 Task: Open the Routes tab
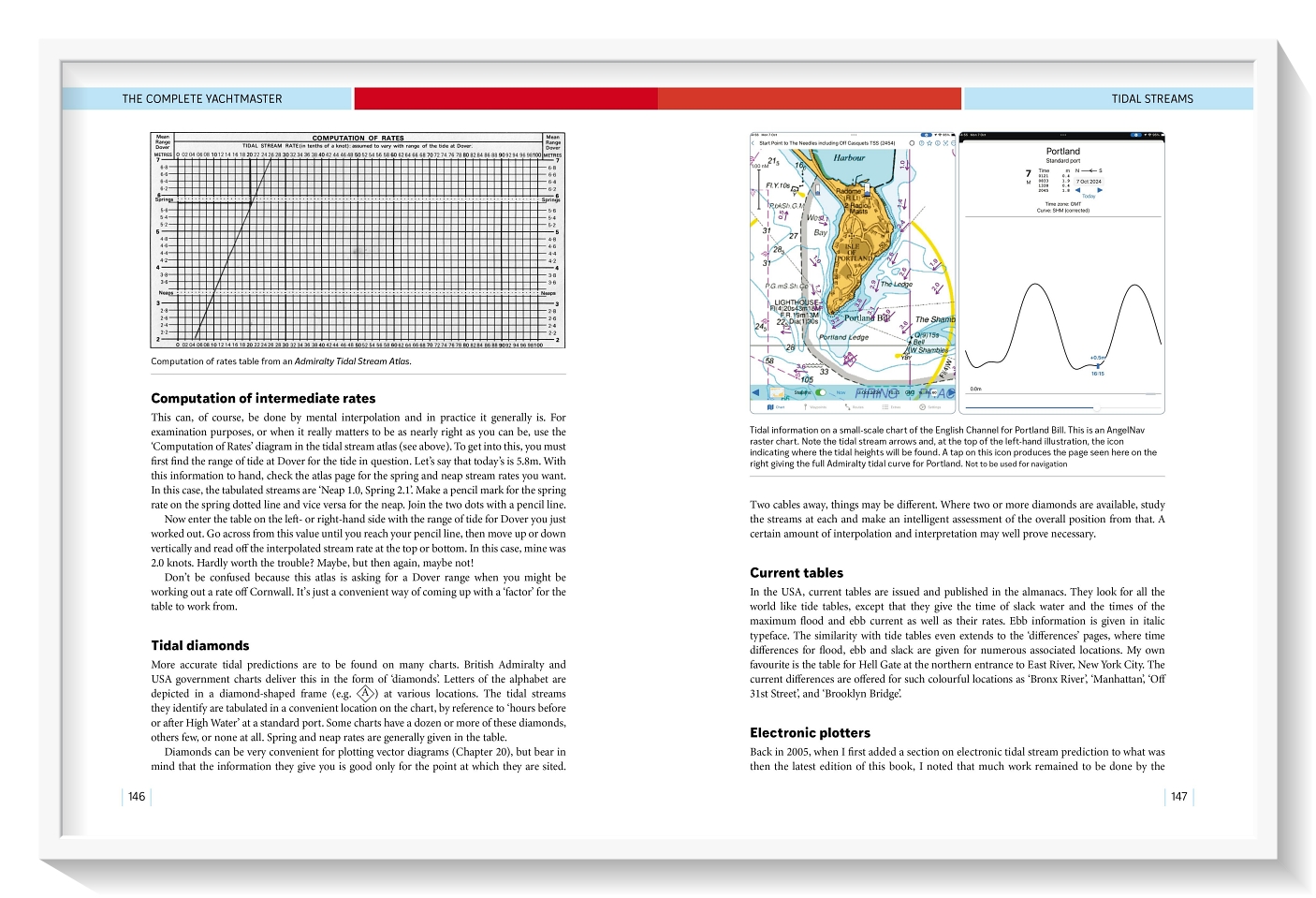pyautogui.click(x=853, y=407)
